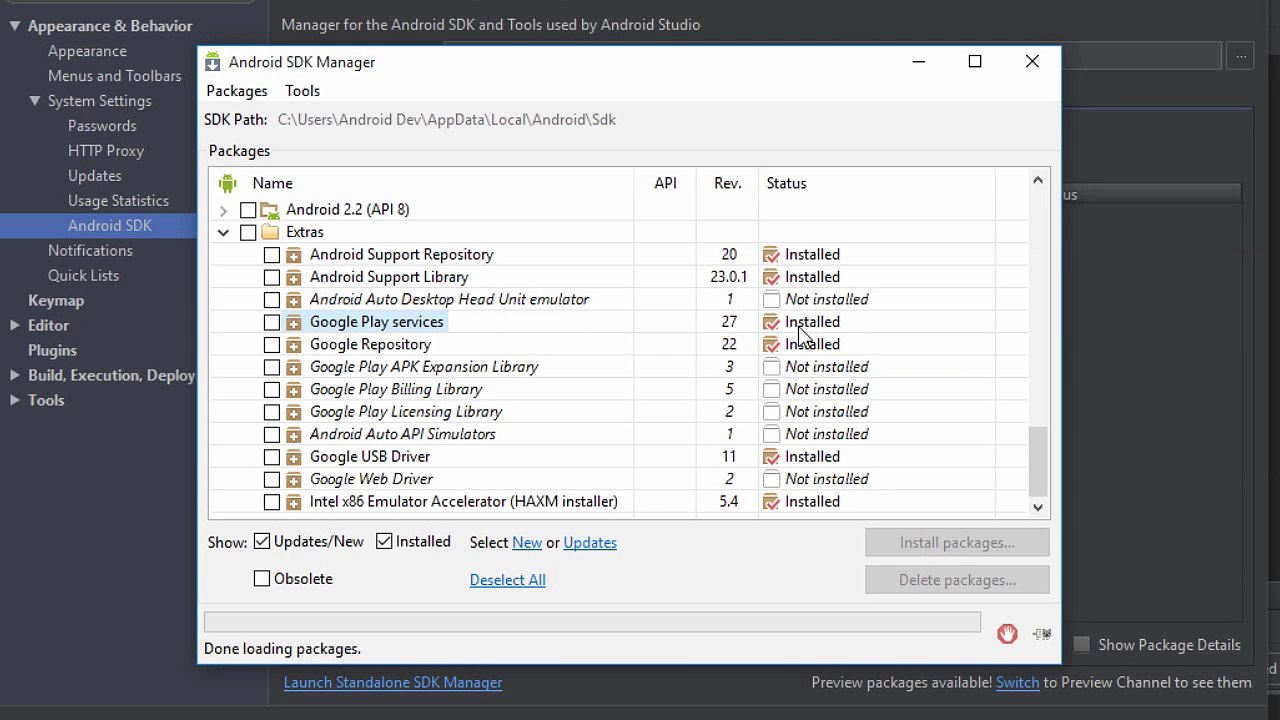Click installed status icon for Google USB Driver
This screenshot has height=720, width=1280.
point(771,457)
